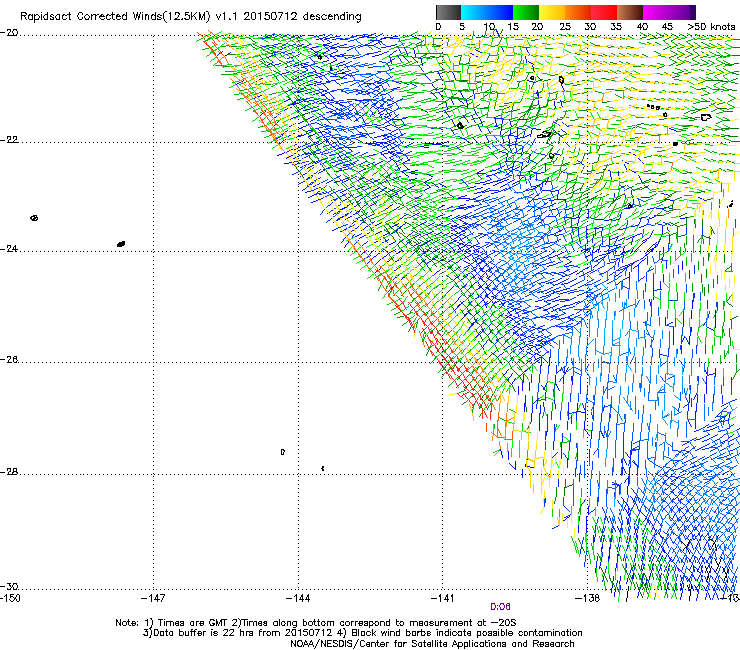Click the longitude label -144
740x650 pixels.
[298, 599]
